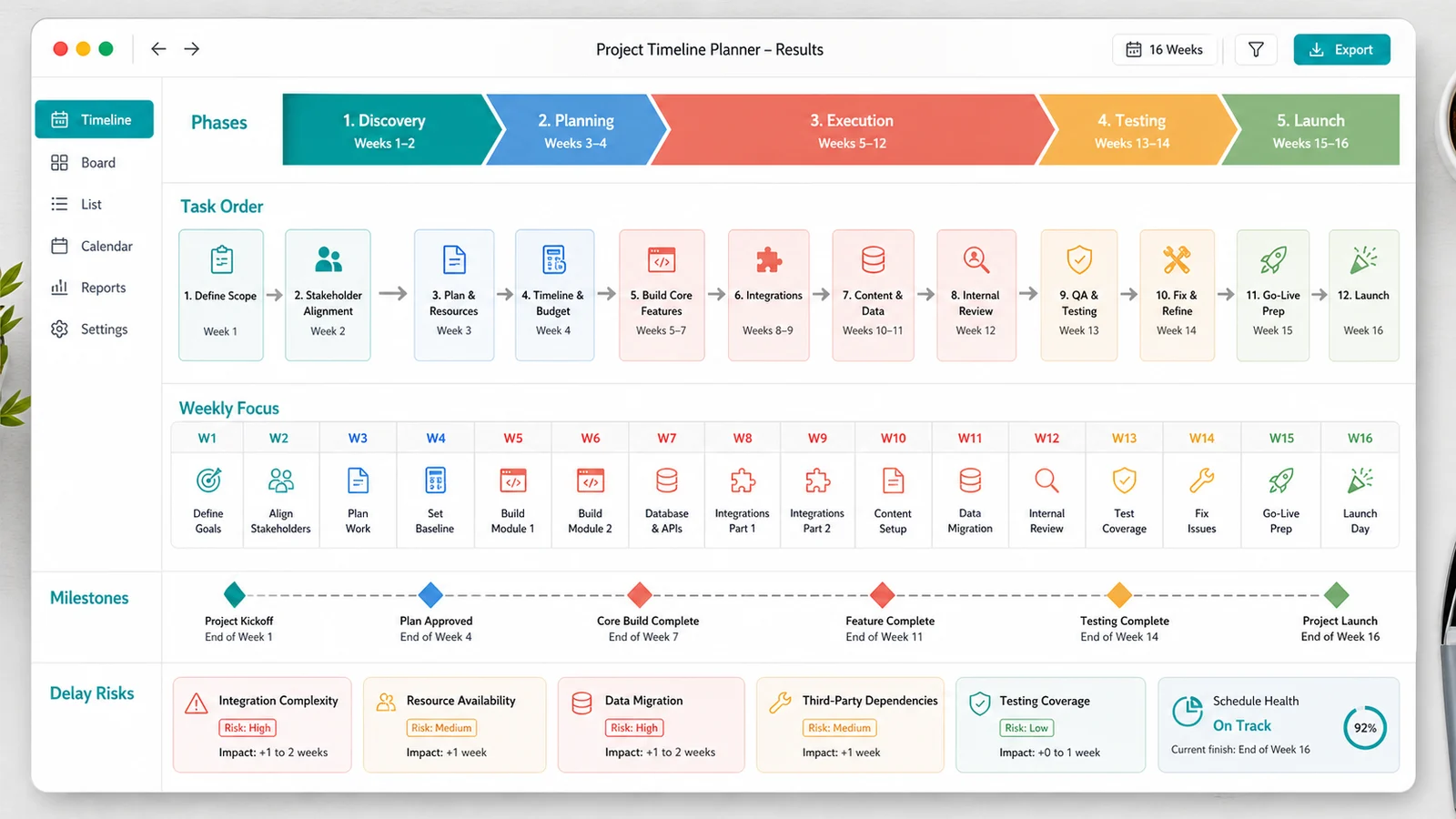Click the W1 Define Goals target icon
1456x819 pixels.
coord(208,480)
